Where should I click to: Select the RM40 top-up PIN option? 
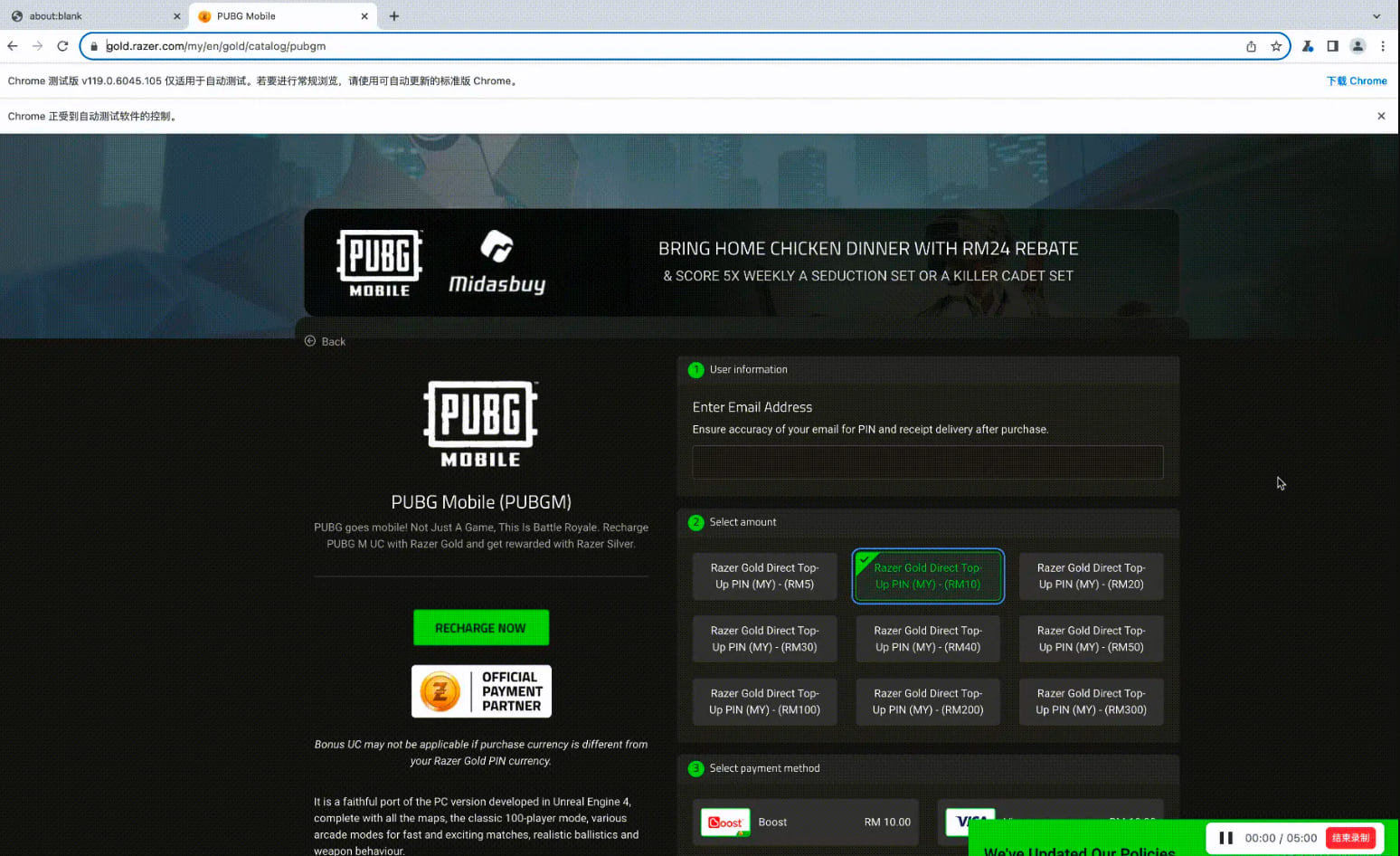[x=928, y=639]
